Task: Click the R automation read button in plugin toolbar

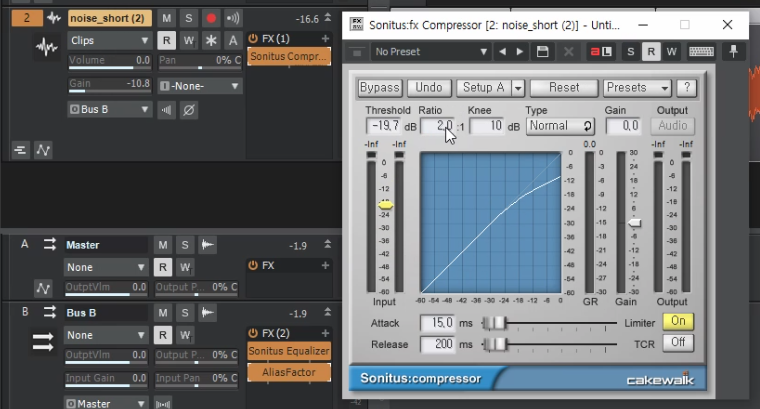Action: (651, 52)
